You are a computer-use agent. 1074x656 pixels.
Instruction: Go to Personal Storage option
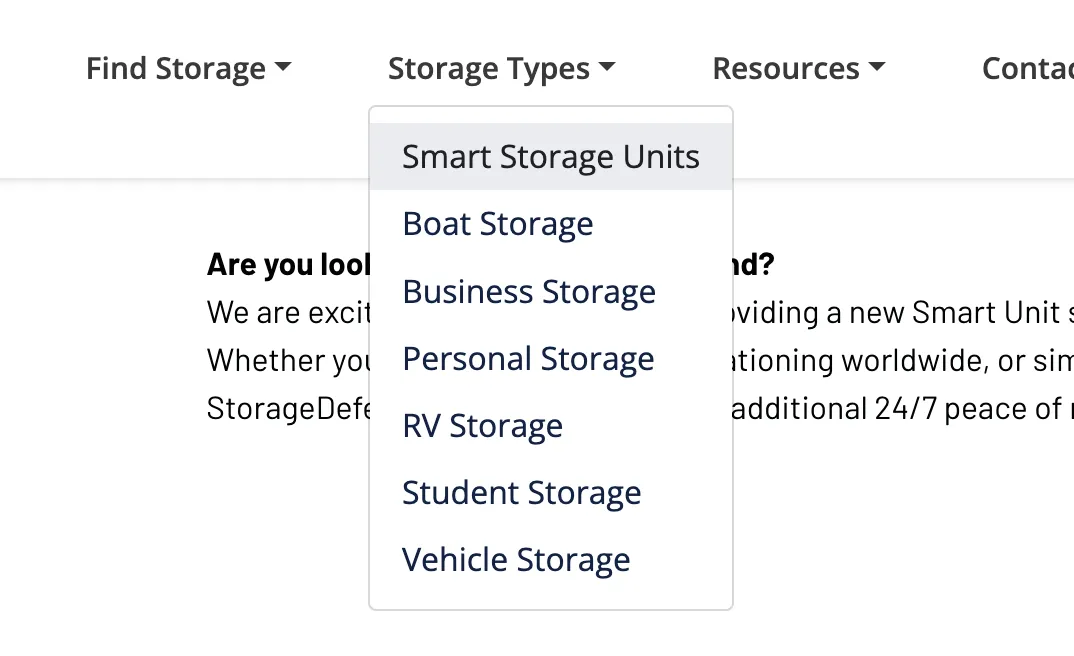[x=551, y=358]
